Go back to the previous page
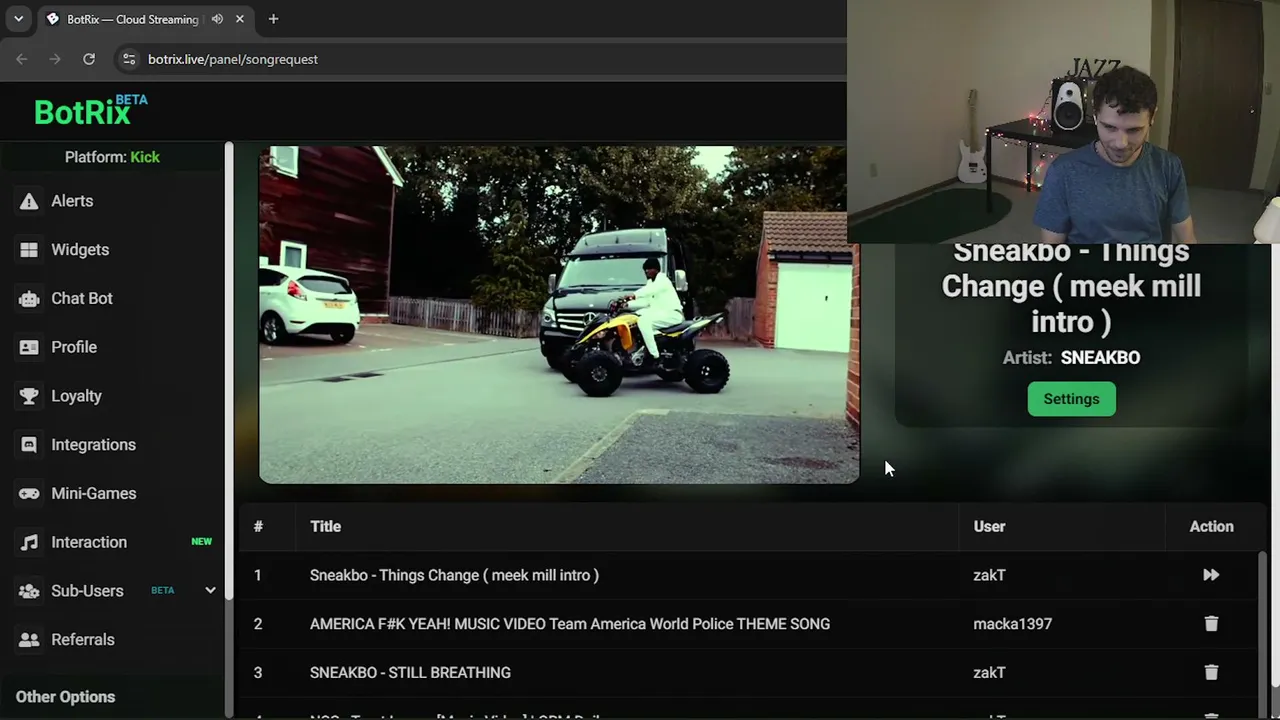The image size is (1280, 720). [x=22, y=59]
